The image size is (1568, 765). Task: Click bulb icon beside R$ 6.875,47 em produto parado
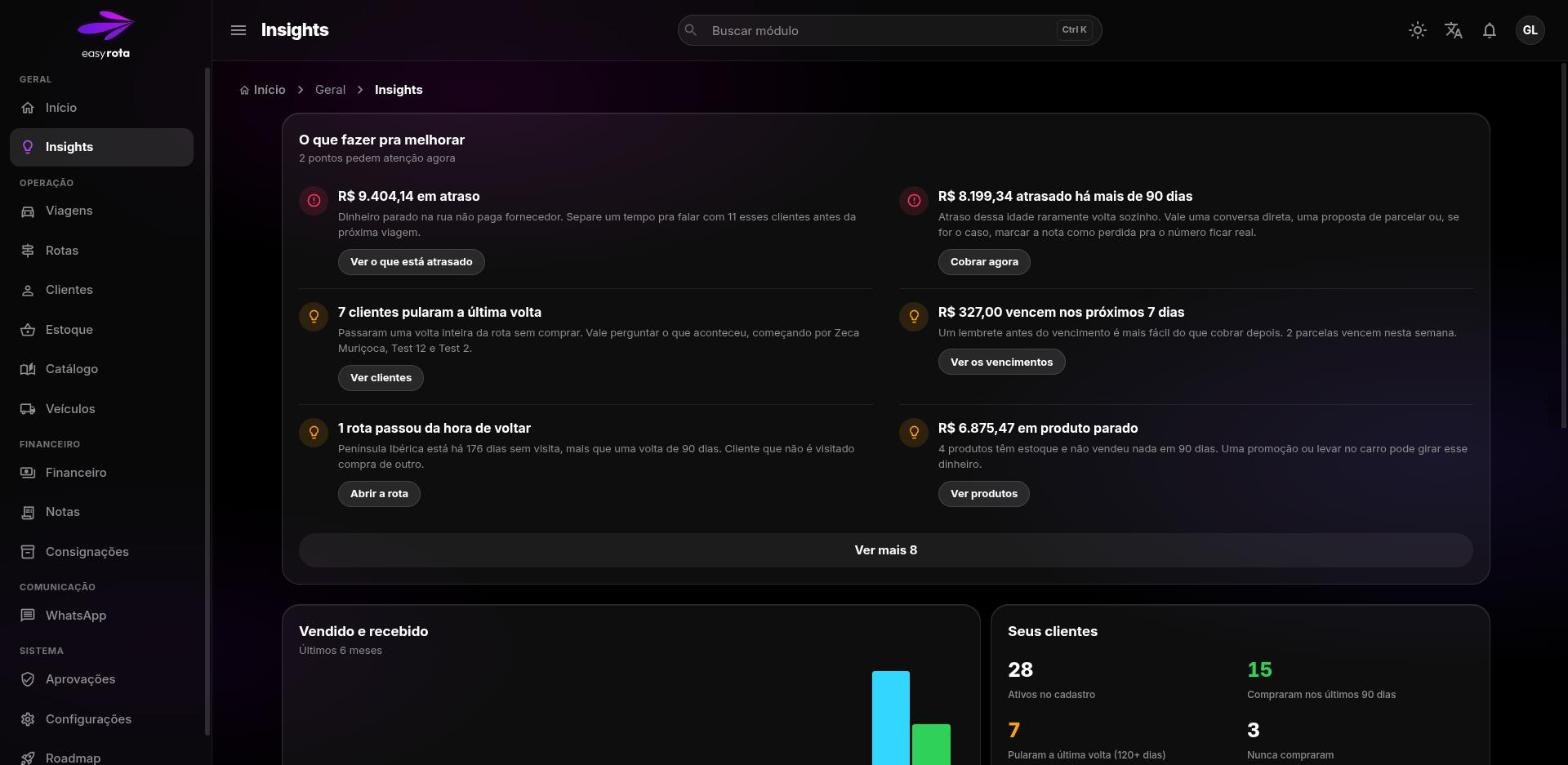coord(913,433)
